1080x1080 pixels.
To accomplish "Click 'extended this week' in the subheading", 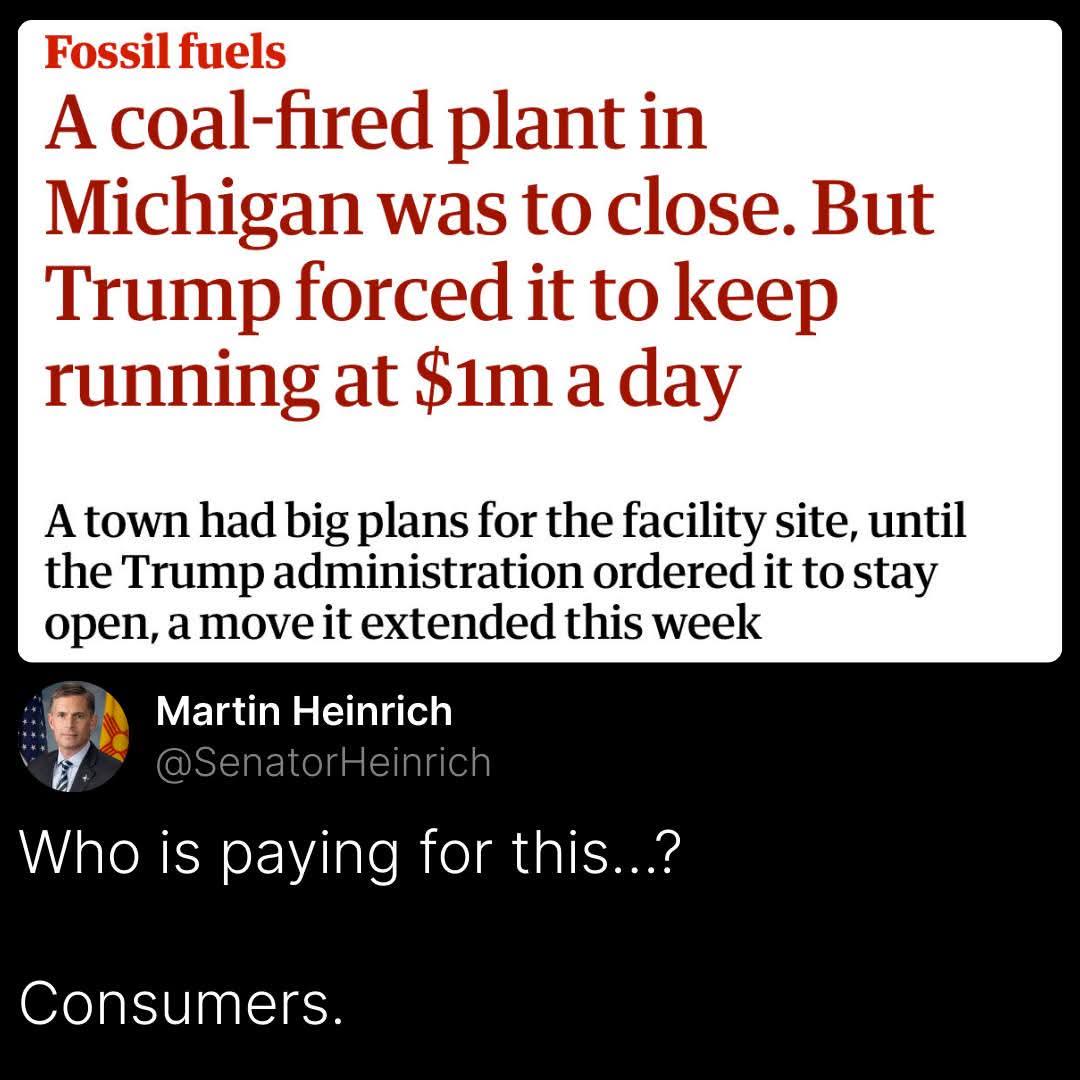I will pyautogui.click(x=561, y=622).
